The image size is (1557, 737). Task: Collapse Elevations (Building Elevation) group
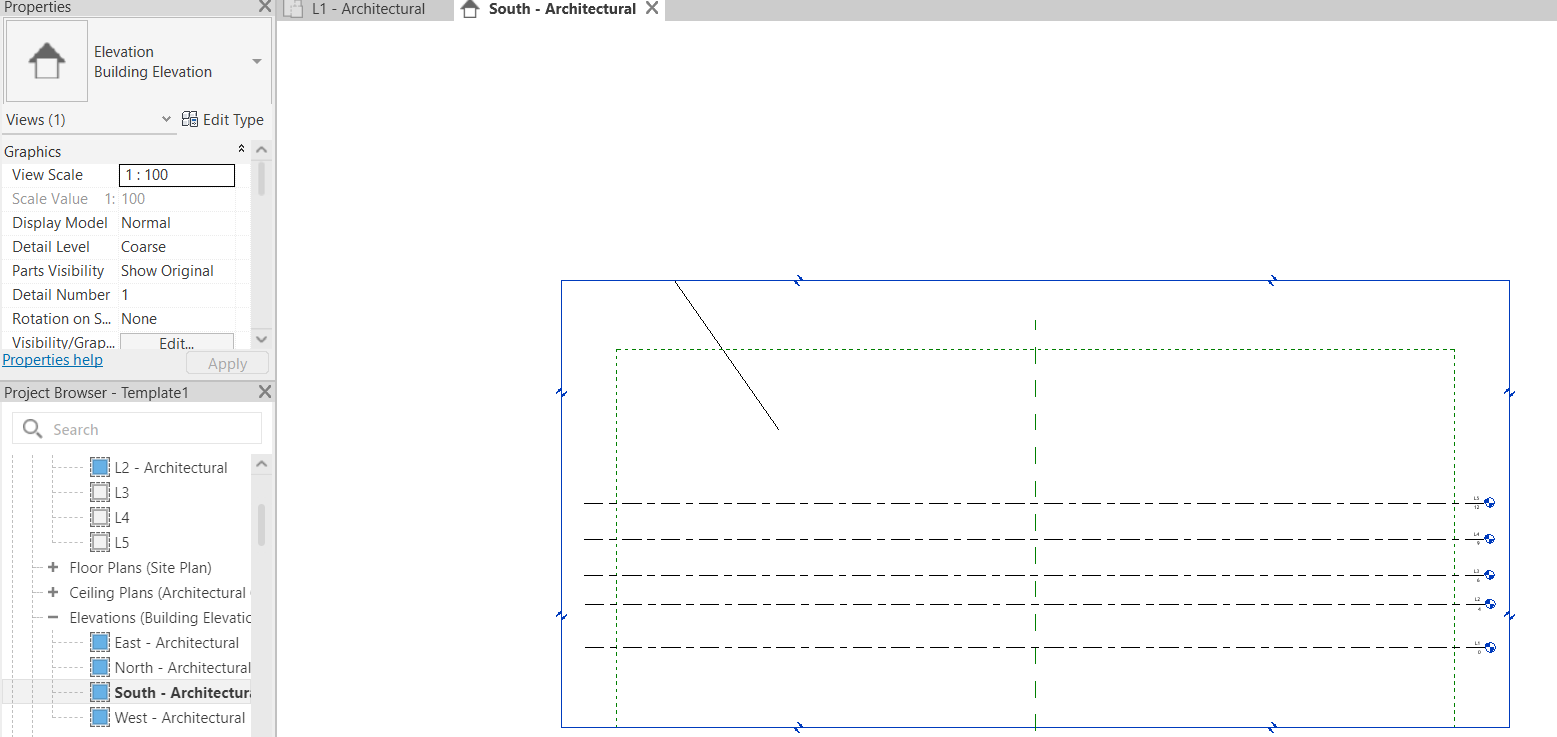click(53, 617)
